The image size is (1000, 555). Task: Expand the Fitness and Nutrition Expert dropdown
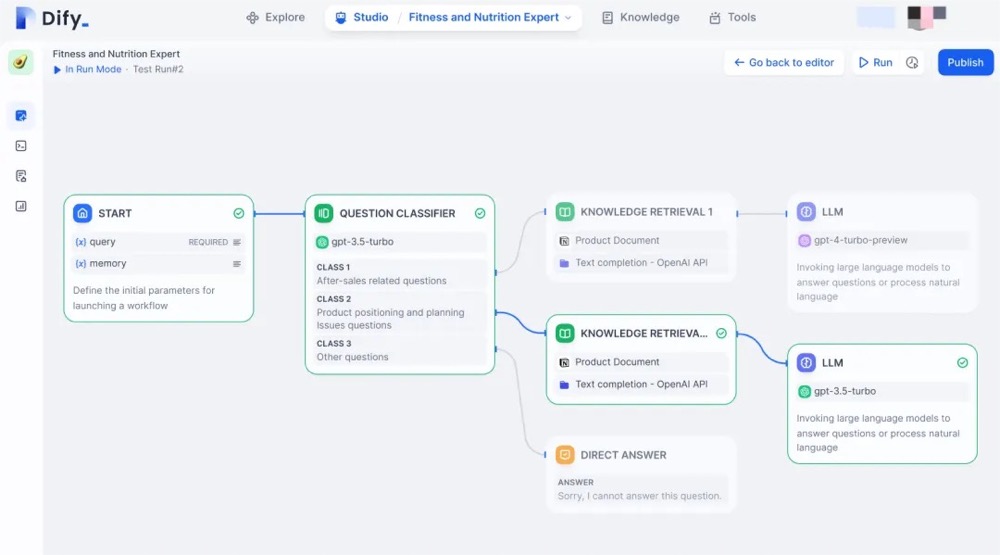click(x=568, y=18)
